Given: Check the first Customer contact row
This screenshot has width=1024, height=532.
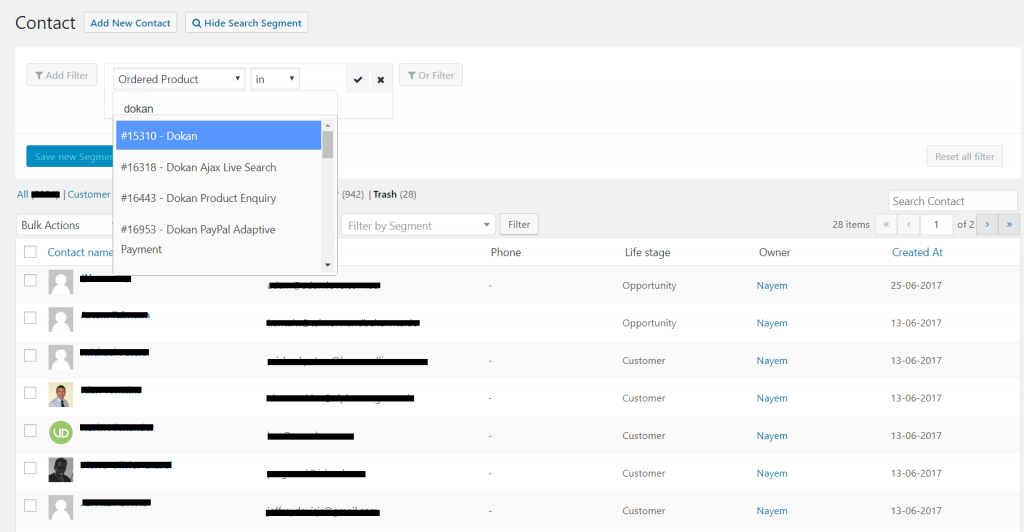Looking at the screenshot, I should tap(30, 356).
